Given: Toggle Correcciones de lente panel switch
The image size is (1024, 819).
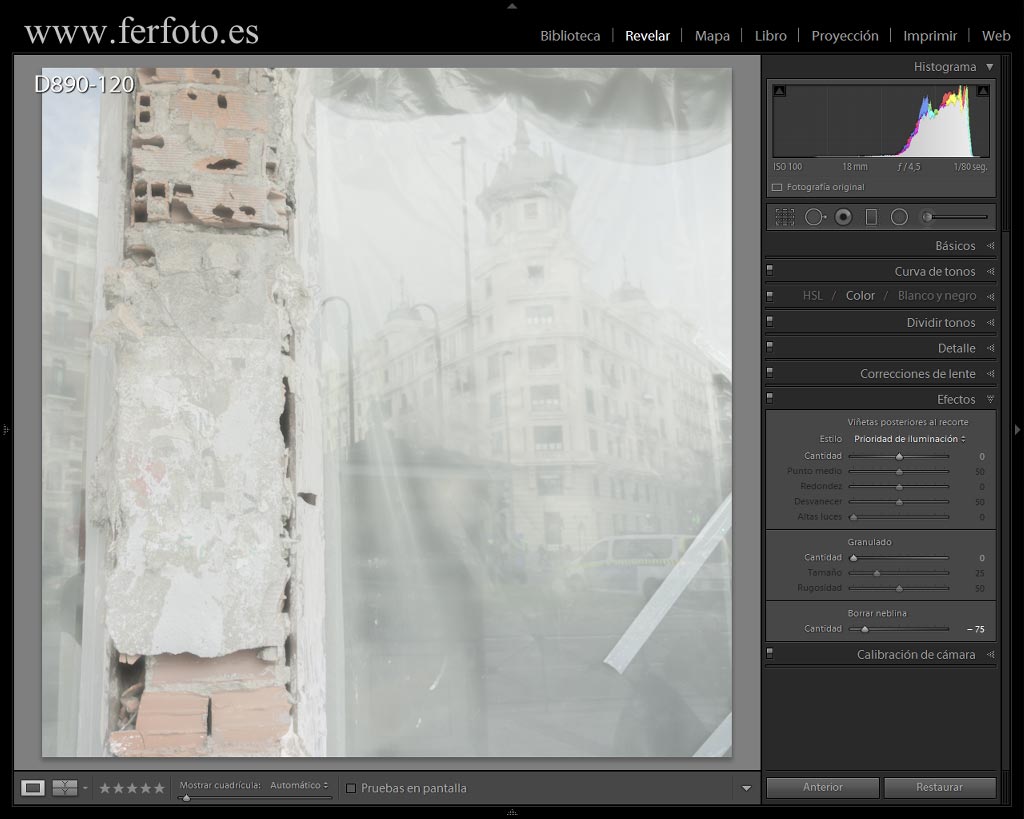Looking at the screenshot, I should (x=770, y=373).
